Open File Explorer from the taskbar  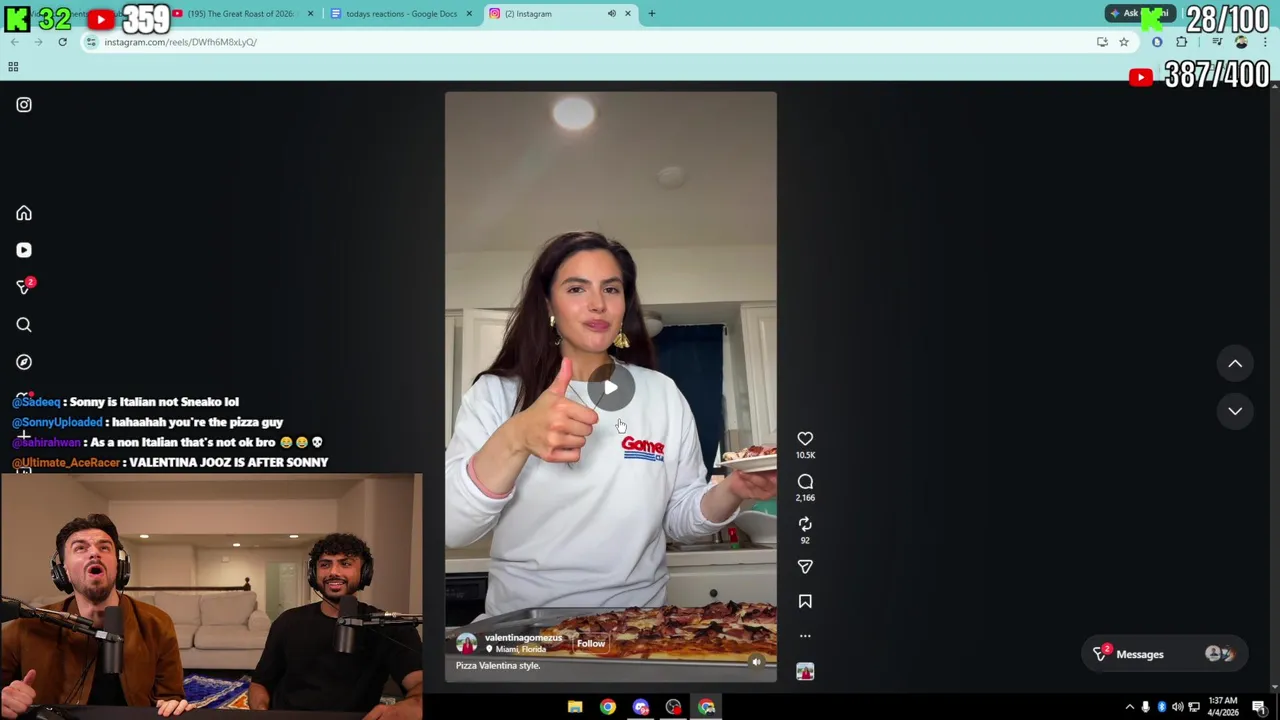pyautogui.click(x=575, y=707)
